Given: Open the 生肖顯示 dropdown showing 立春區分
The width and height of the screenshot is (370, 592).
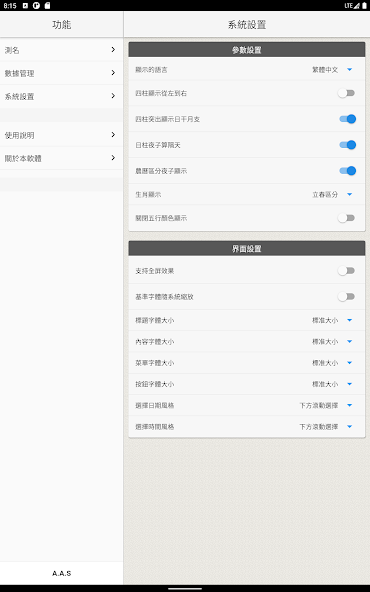Looking at the screenshot, I should [332, 194].
